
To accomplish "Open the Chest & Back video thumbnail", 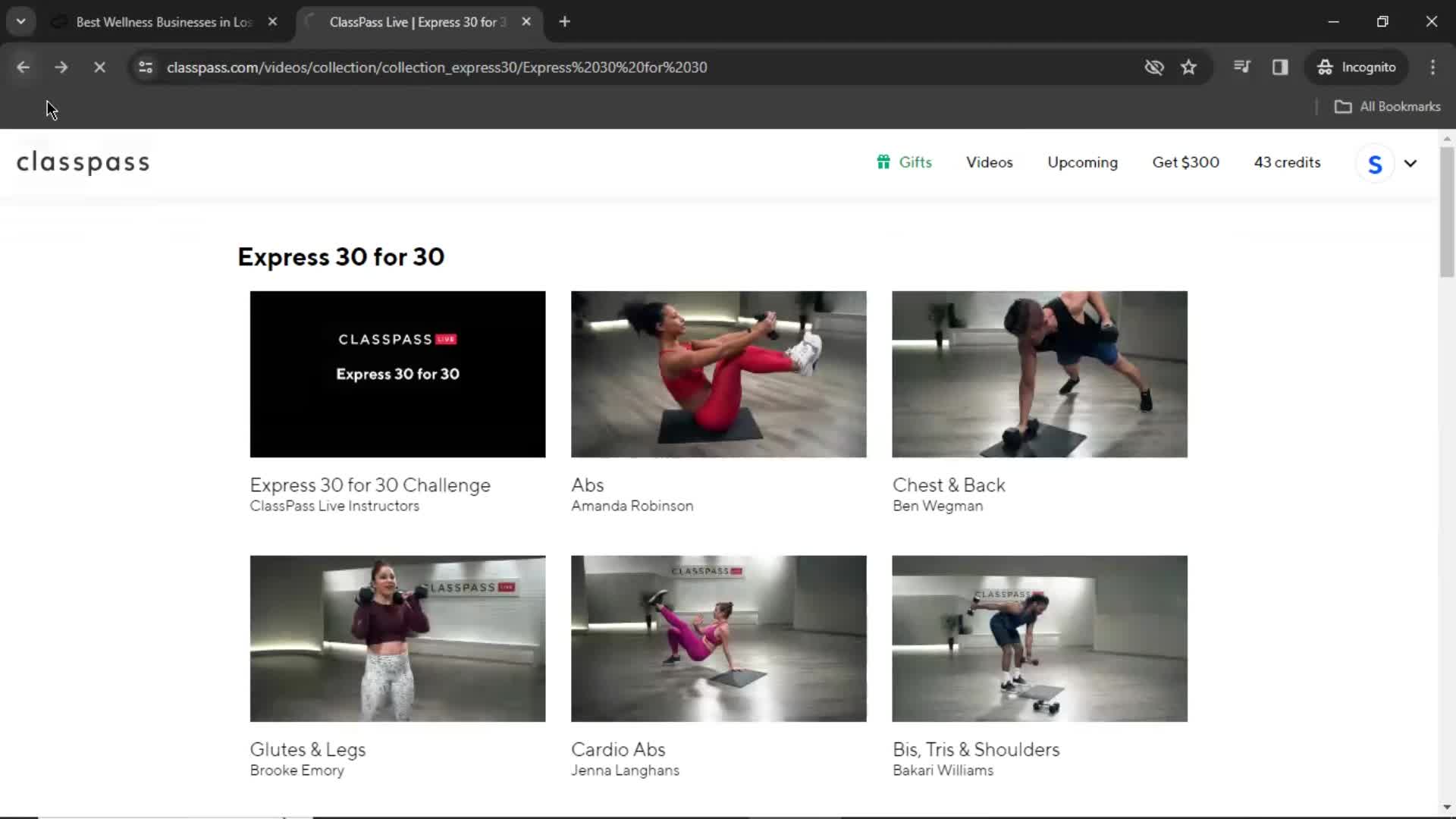I will [1040, 374].
